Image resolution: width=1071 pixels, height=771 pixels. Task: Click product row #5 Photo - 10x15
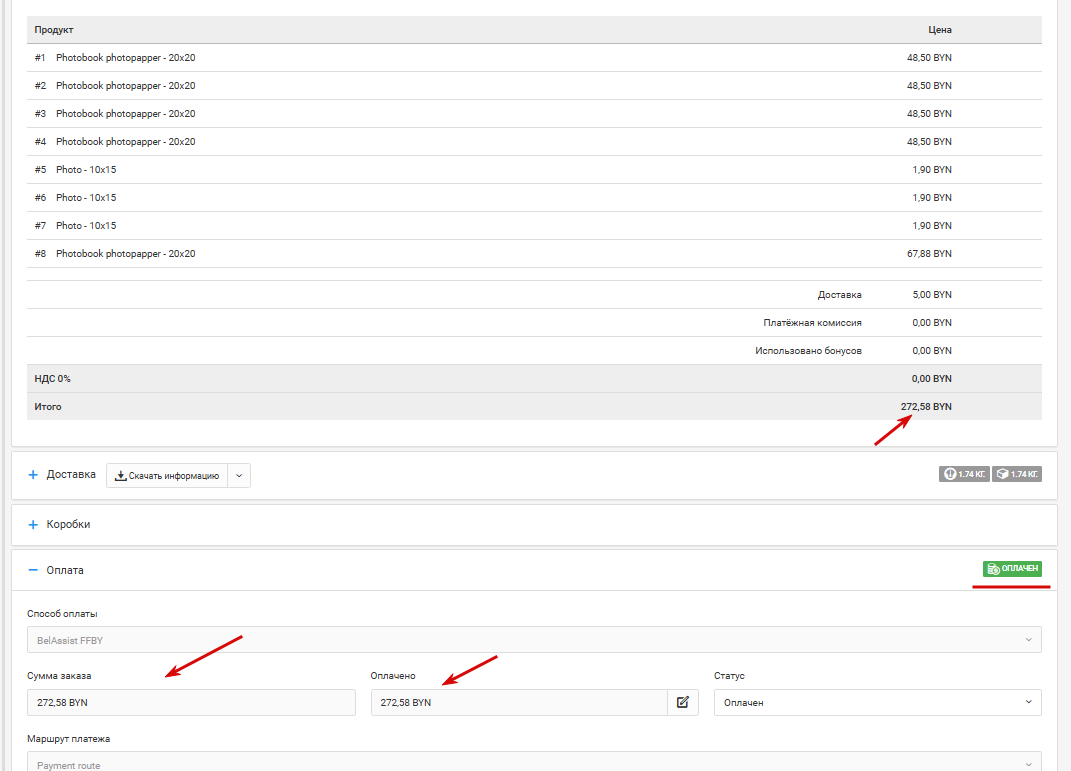[x=534, y=170]
